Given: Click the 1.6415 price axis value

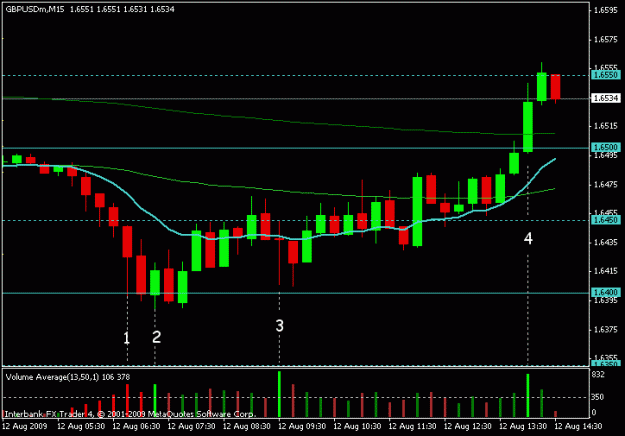Looking at the screenshot, I should (x=606, y=271).
